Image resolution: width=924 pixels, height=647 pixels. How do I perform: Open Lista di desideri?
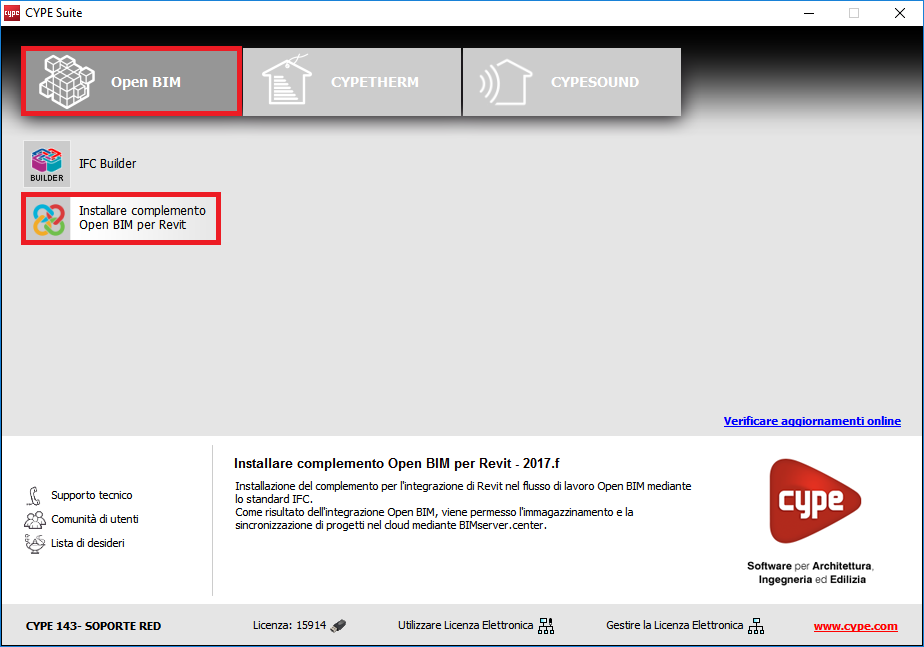click(88, 543)
